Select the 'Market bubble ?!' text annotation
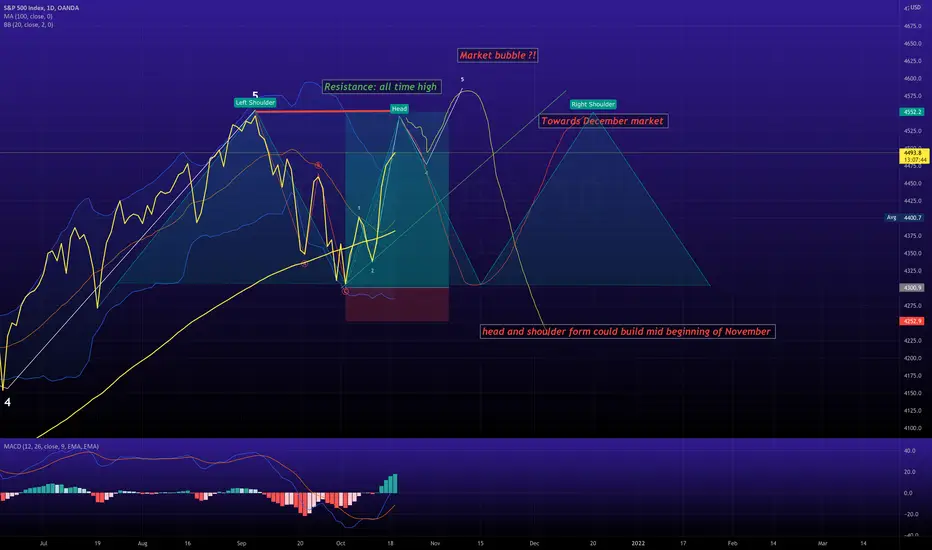 tap(498, 55)
